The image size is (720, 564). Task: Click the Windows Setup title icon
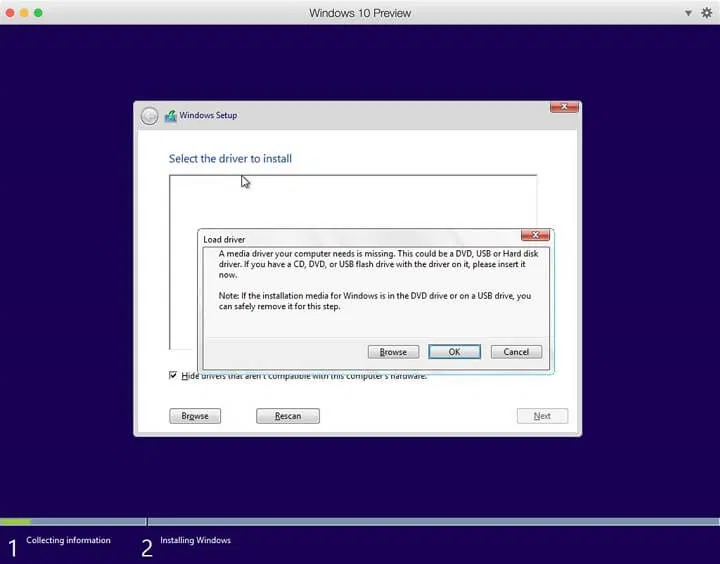click(171, 116)
